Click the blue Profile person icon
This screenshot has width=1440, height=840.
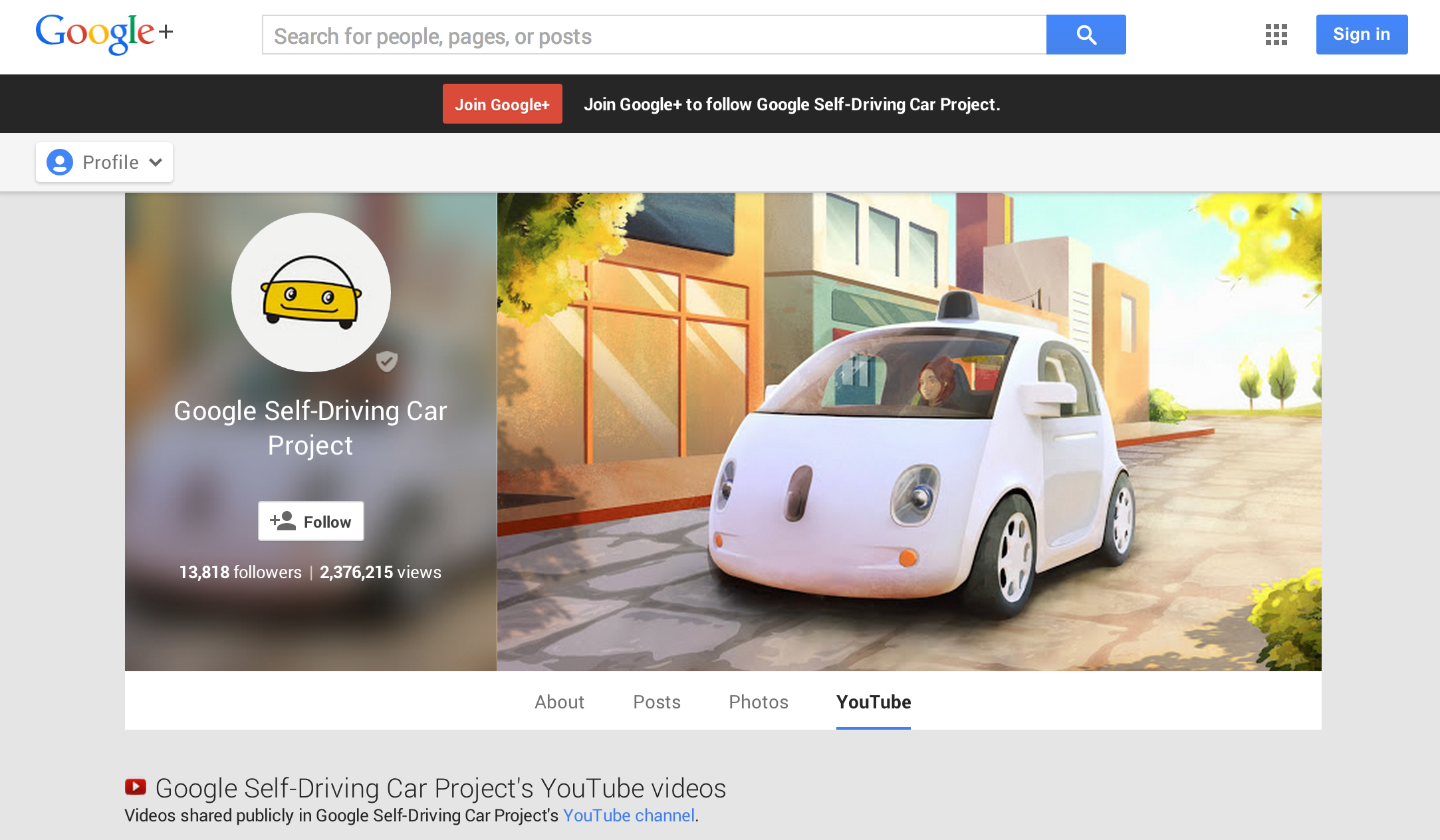60,162
